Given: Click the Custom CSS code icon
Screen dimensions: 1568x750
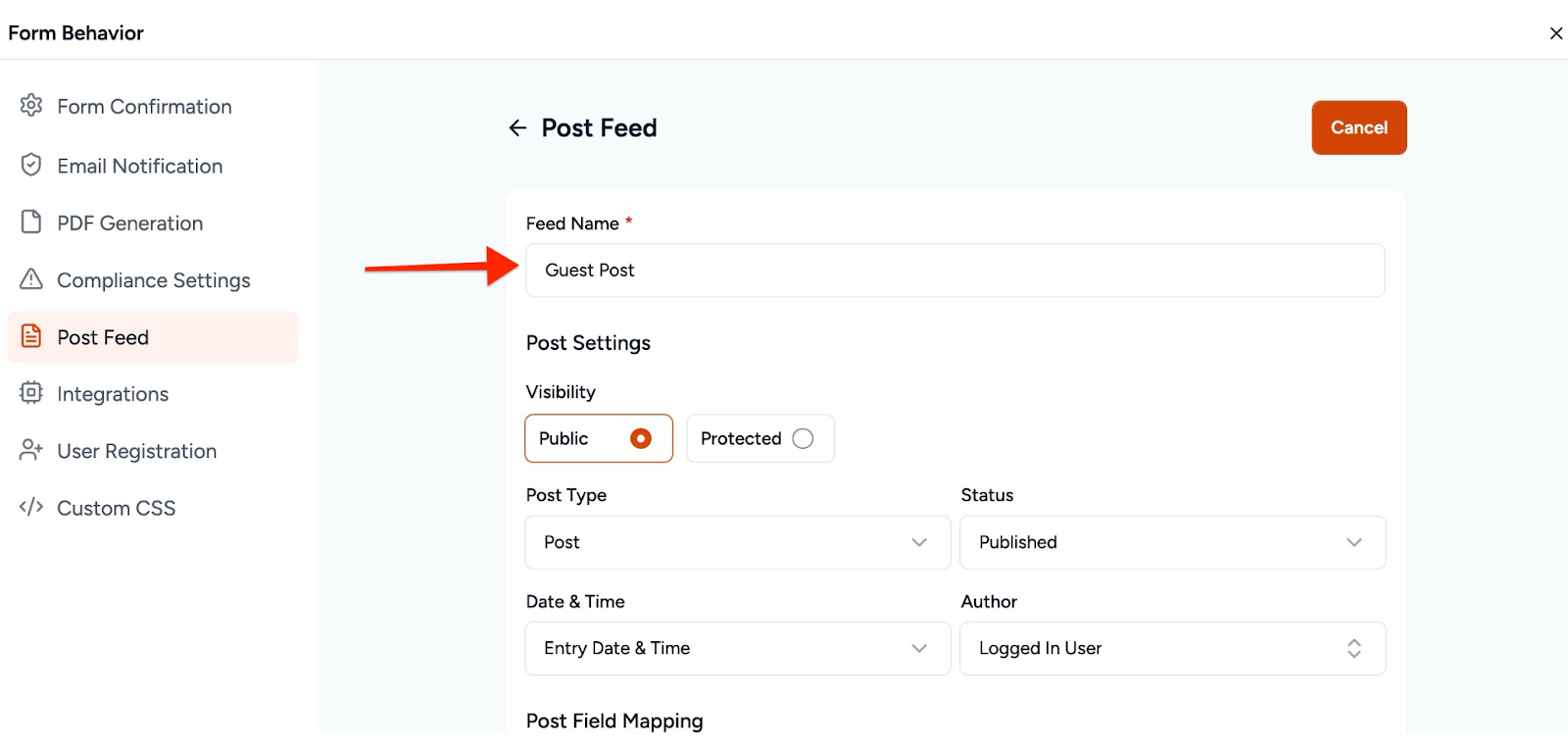Looking at the screenshot, I should pos(30,507).
